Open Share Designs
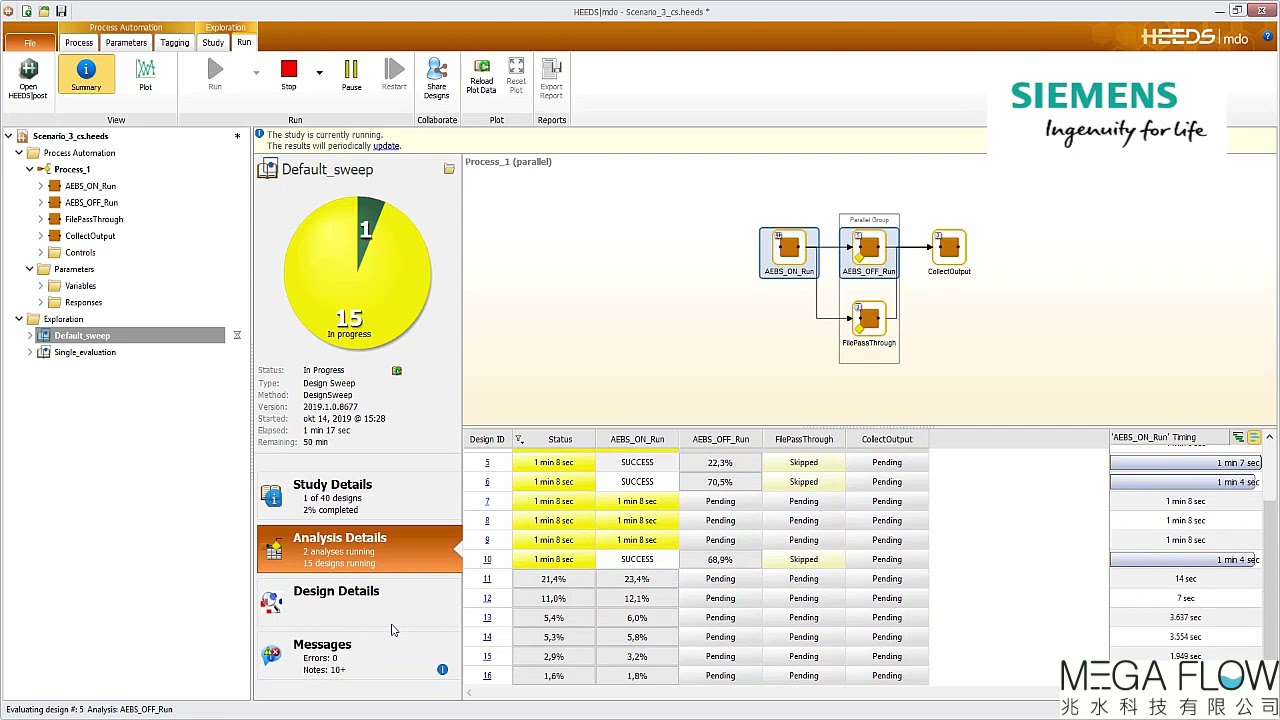The image size is (1280, 720). 437,78
